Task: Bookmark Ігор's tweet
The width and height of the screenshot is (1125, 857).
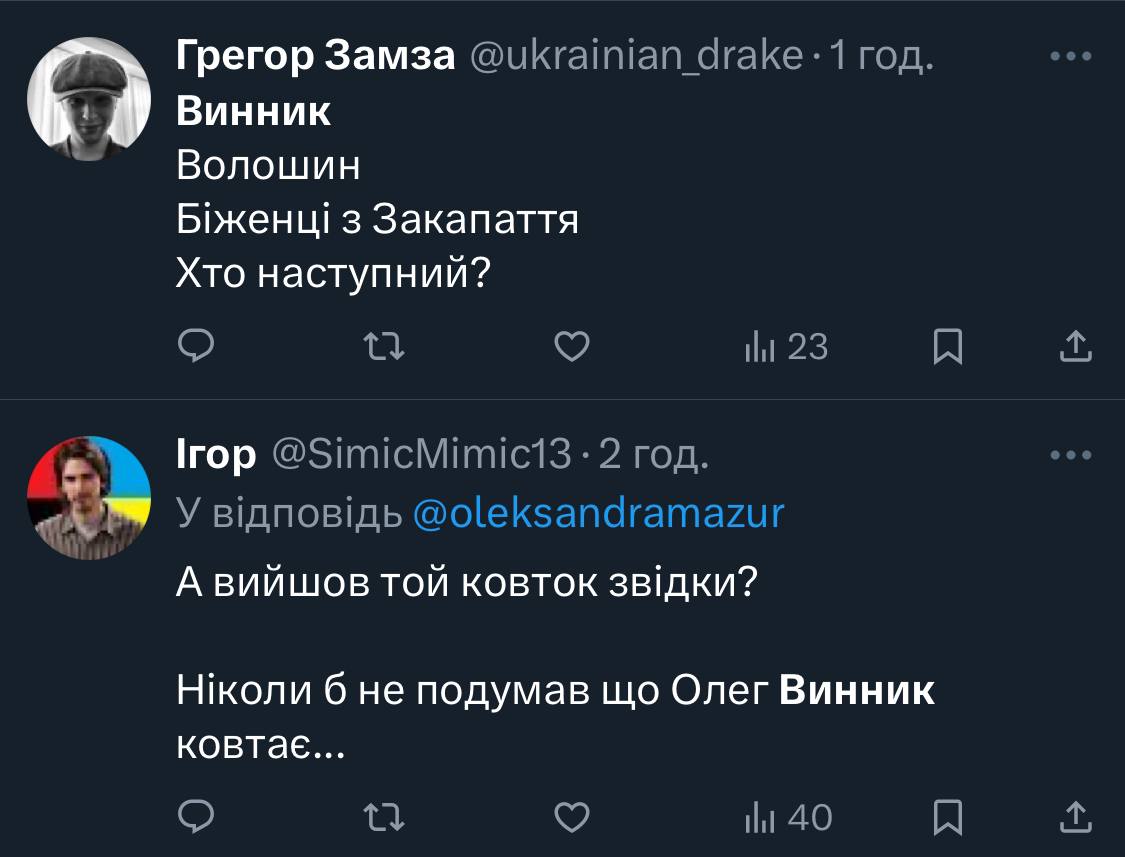Action: tap(946, 817)
